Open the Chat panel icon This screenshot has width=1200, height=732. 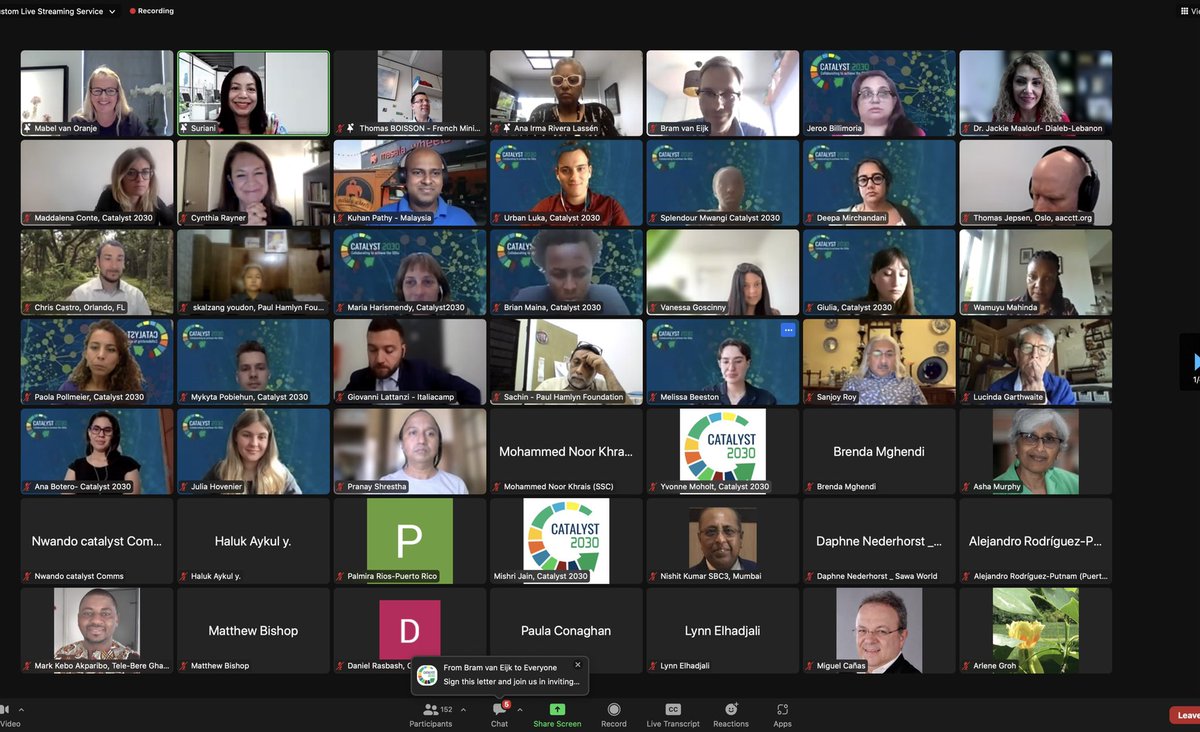click(x=499, y=709)
